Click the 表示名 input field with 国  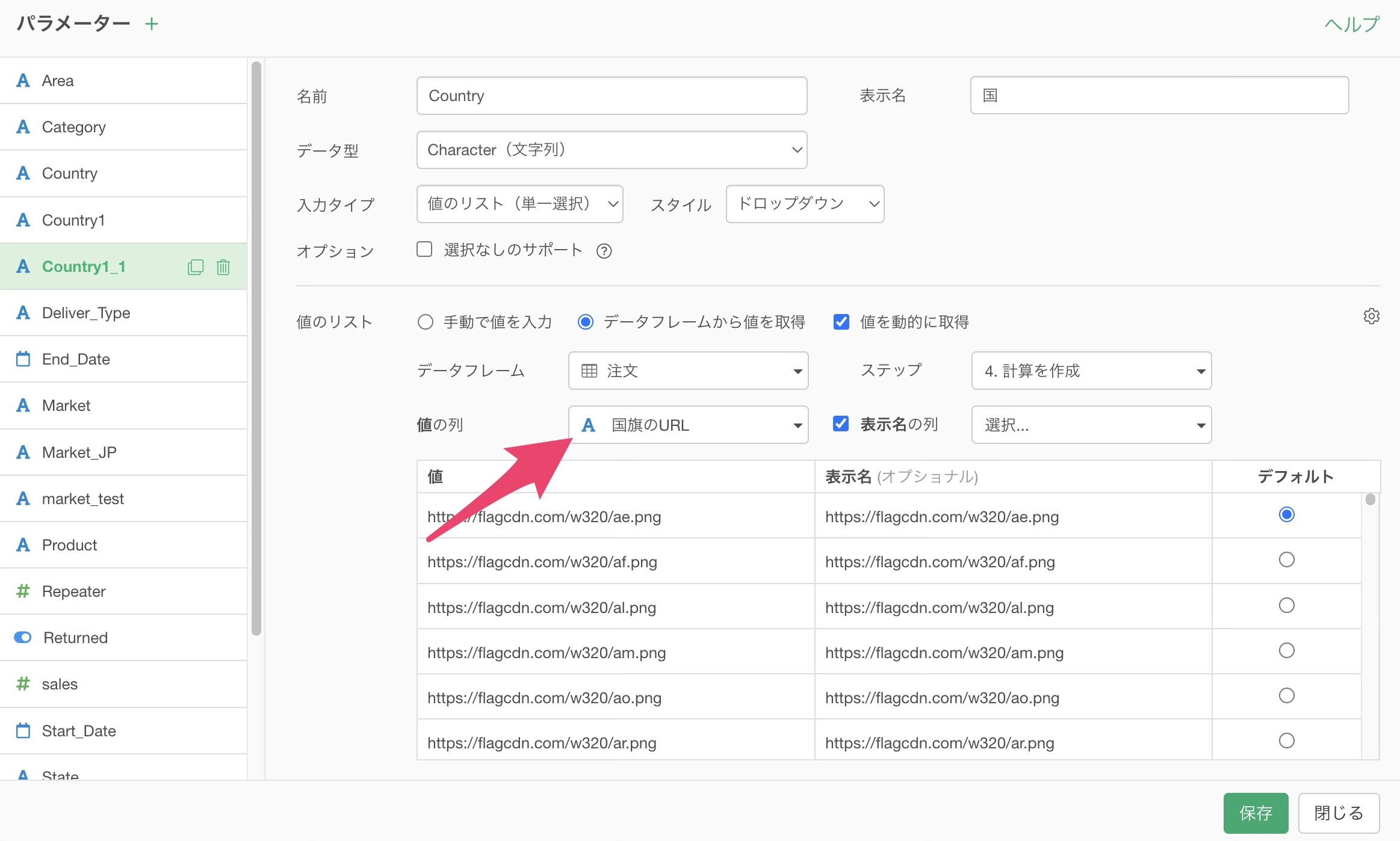point(1159,95)
